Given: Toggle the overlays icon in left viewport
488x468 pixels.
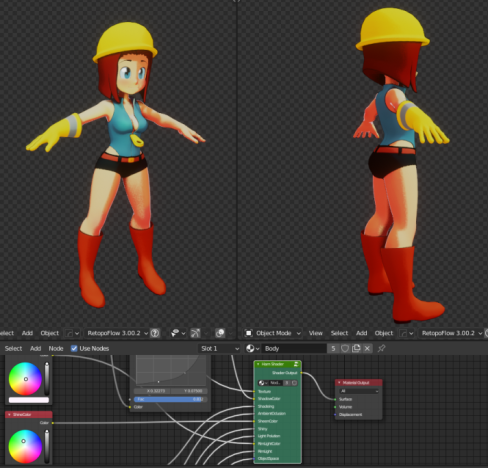Looking at the screenshot, I should click(220, 333).
